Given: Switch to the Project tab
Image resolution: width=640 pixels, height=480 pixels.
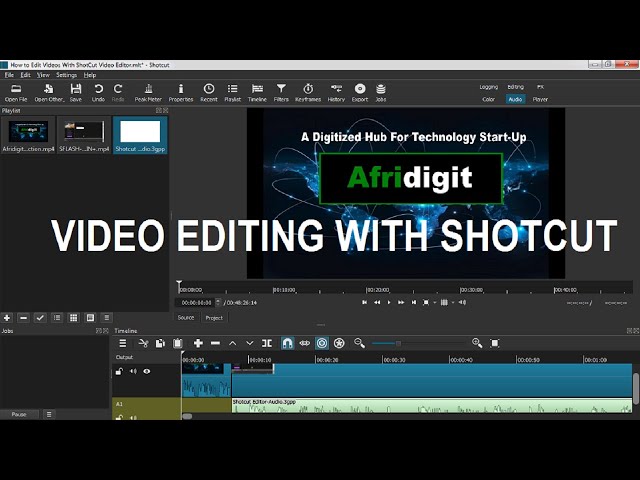Looking at the screenshot, I should pyautogui.click(x=214, y=318).
